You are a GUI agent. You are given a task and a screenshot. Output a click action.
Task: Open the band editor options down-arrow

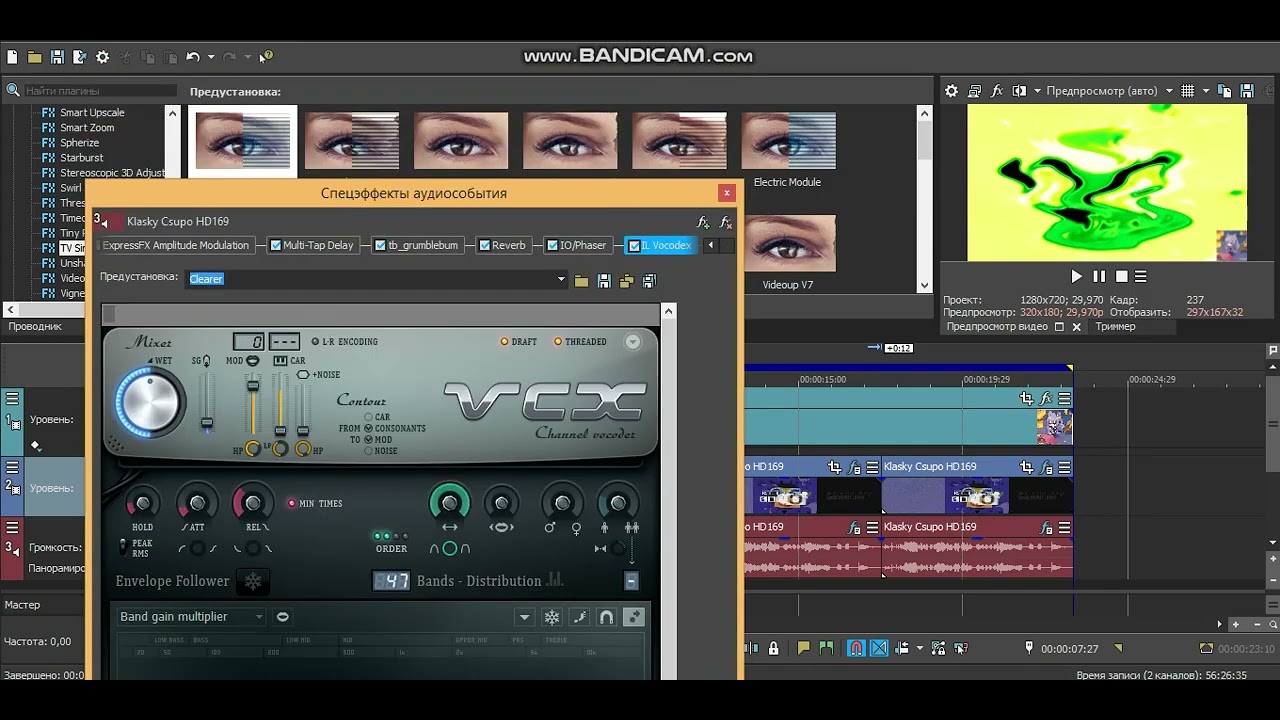(x=524, y=618)
